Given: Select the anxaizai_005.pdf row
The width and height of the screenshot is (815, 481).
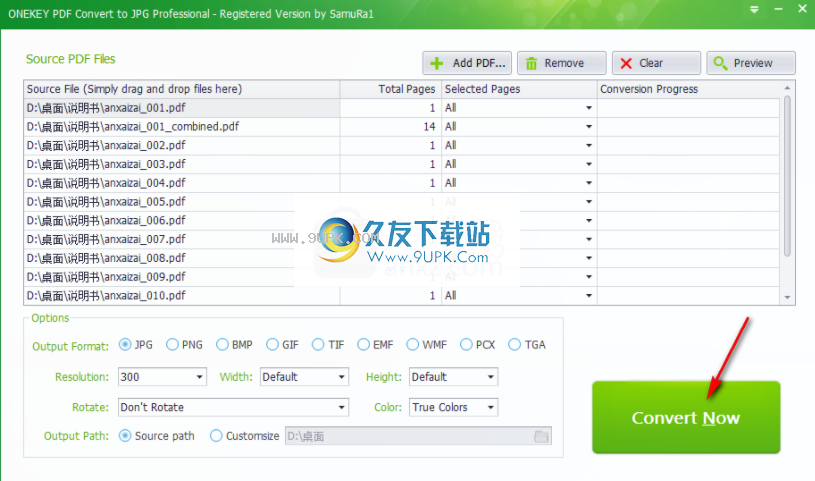Looking at the screenshot, I should pyautogui.click(x=401, y=201).
